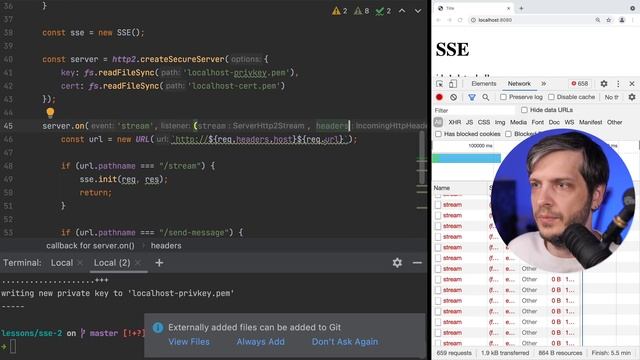Switch to the Local terminal tab
The height and width of the screenshot is (360, 640).
pos(62,263)
